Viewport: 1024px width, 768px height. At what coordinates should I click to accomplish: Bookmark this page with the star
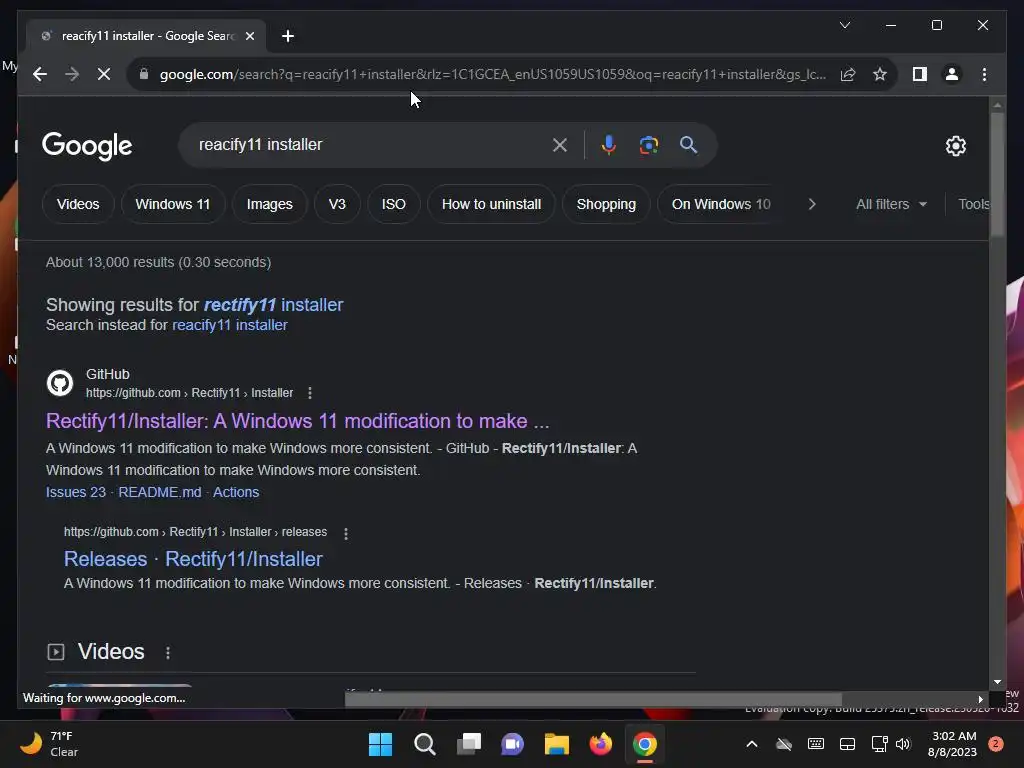tap(880, 74)
